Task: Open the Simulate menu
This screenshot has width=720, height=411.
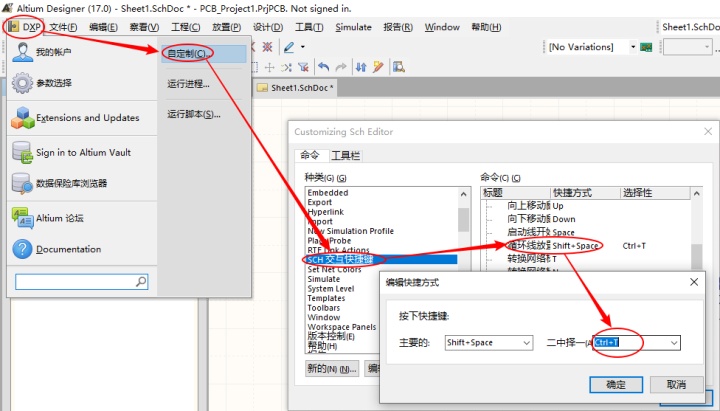Action: [353, 27]
